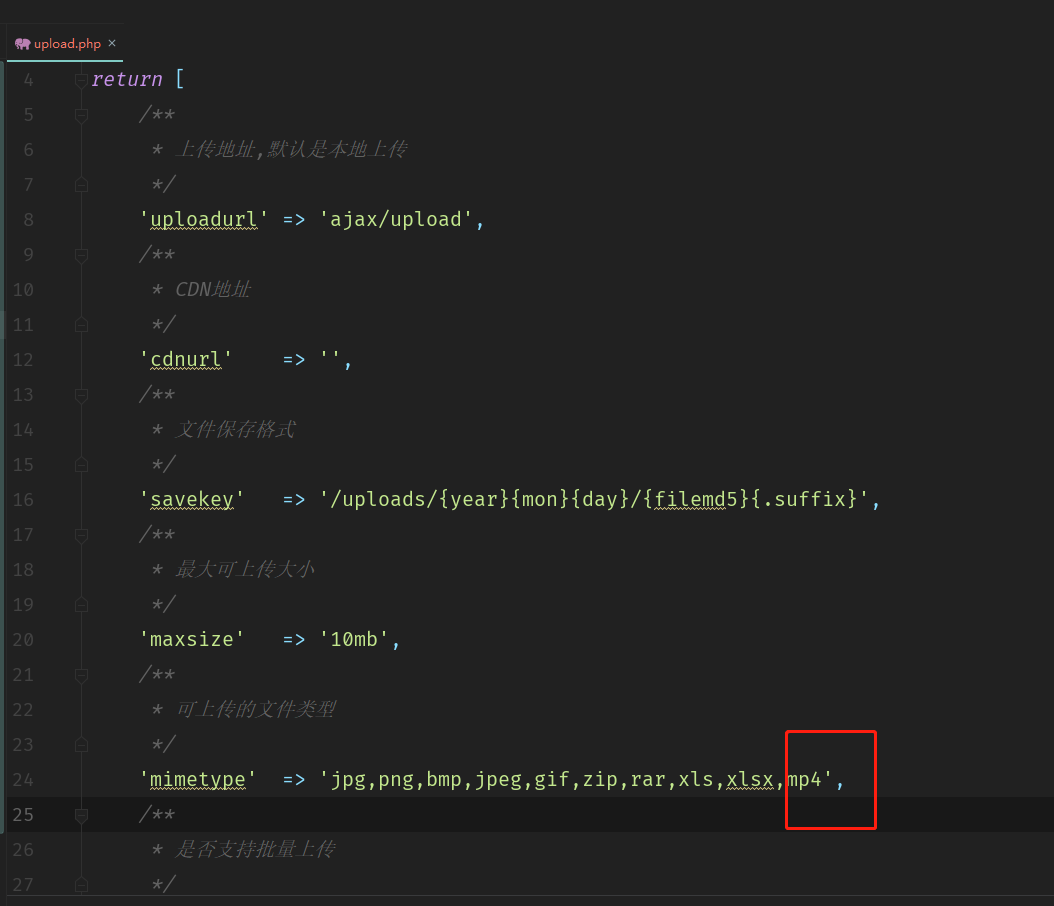
Task: Click the 'ajax/upload' string value
Action: point(395,220)
